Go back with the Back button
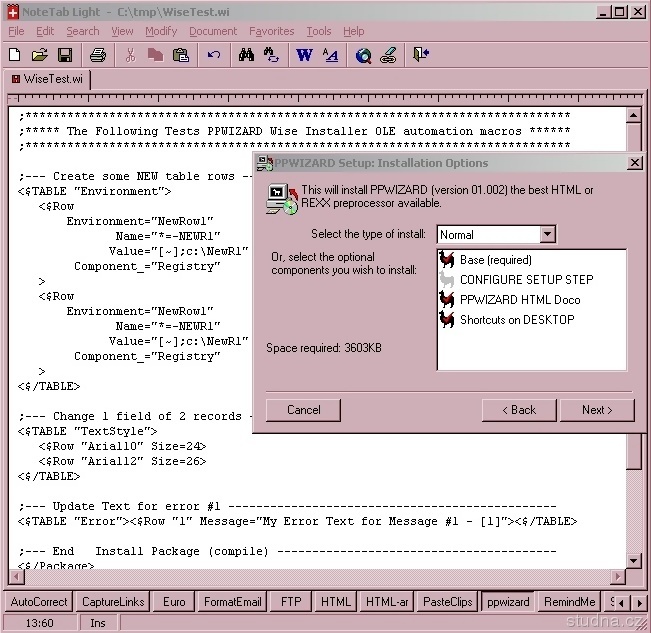 (x=518, y=410)
